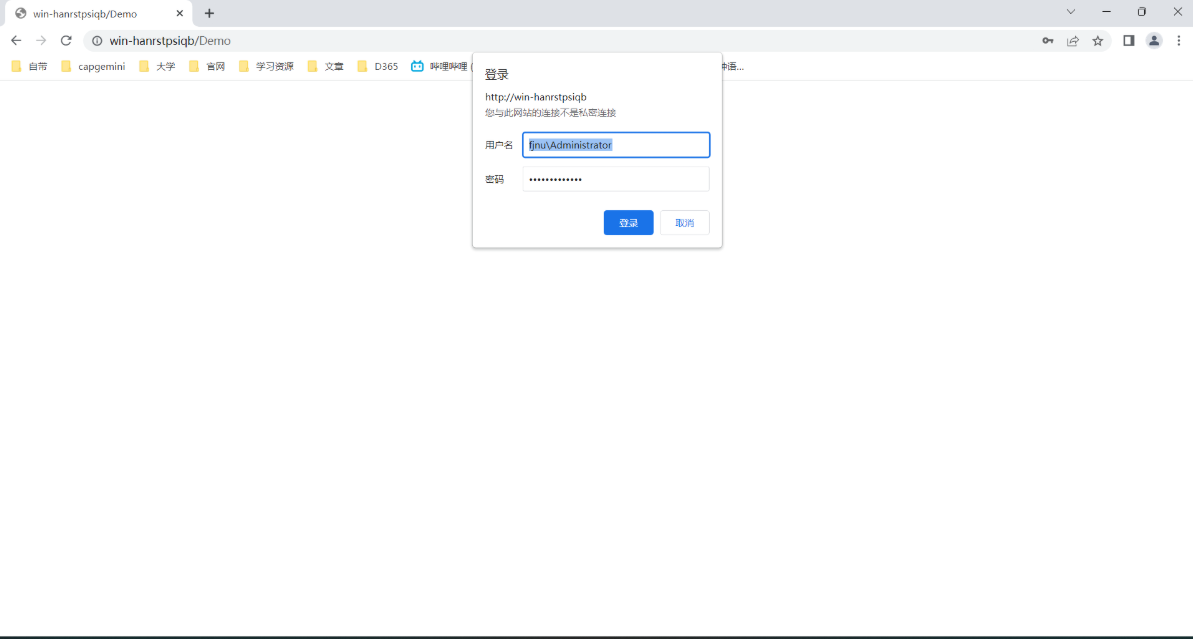Open the D365 bookmark folder
The height and width of the screenshot is (639, 1193).
pos(378,66)
